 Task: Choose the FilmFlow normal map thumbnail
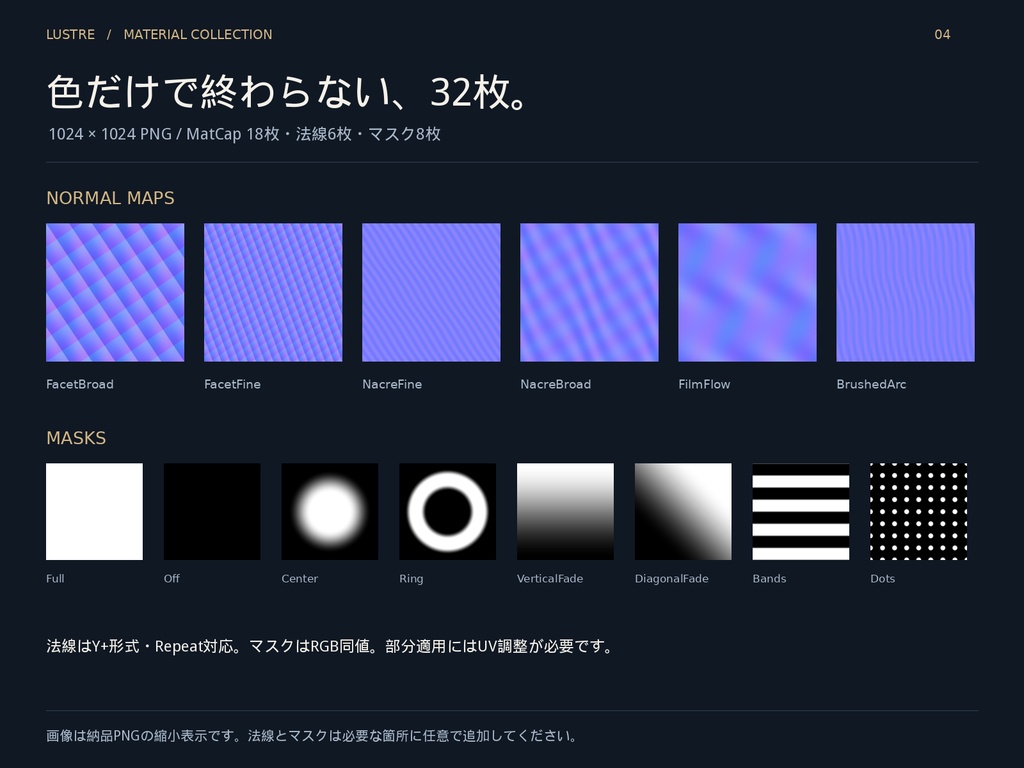coord(747,293)
